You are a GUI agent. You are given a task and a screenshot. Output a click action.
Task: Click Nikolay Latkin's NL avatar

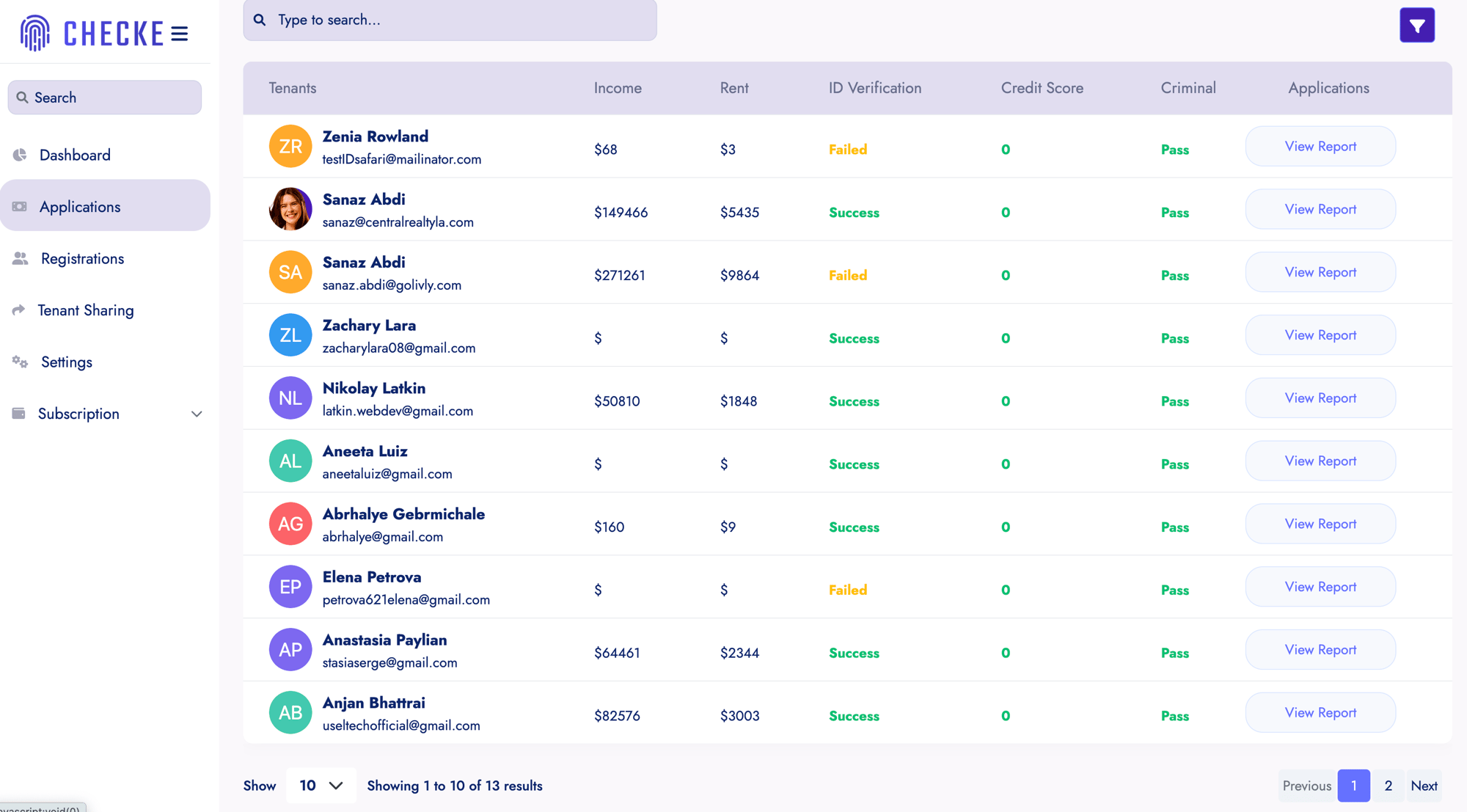coord(290,398)
